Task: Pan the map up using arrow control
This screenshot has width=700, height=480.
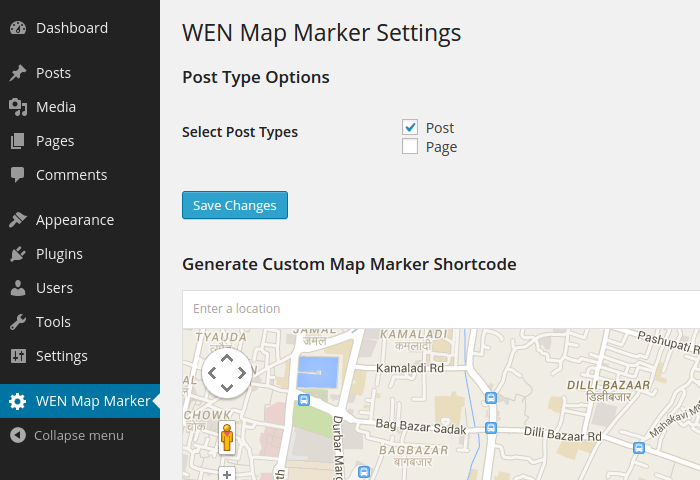Action: tap(227, 358)
